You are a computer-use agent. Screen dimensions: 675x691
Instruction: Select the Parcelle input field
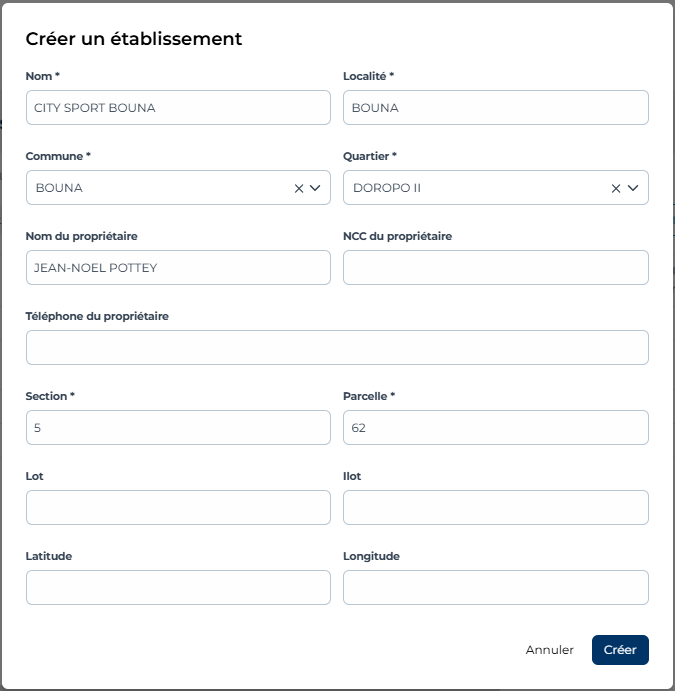click(x=495, y=428)
